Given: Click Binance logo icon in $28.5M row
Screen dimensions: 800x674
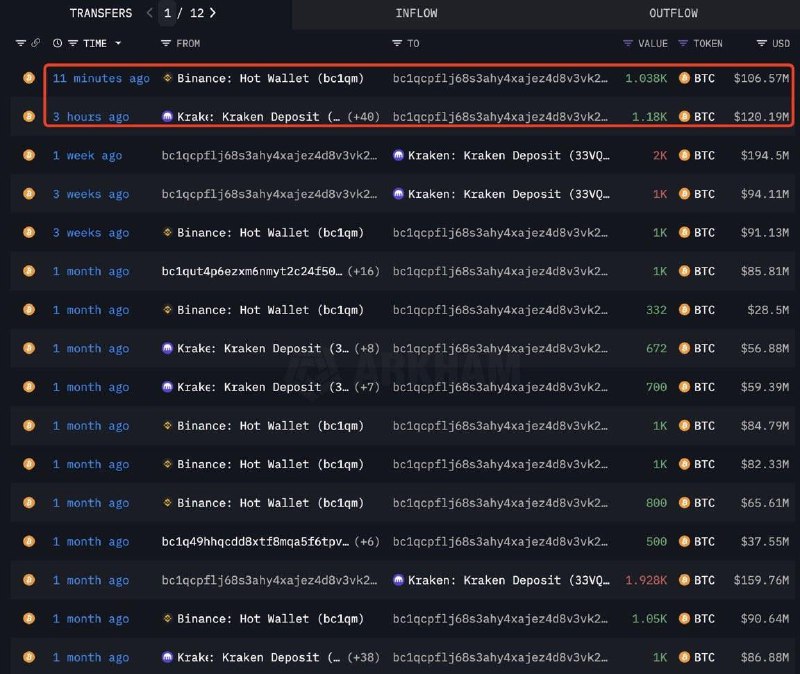Looking at the screenshot, I should pyautogui.click(x=167, y=310).
